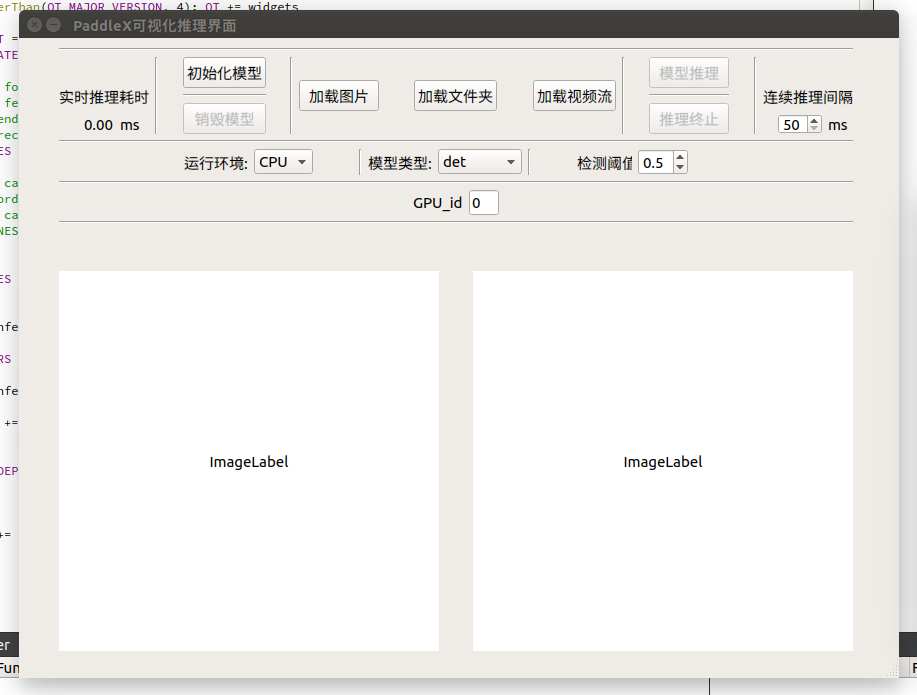Close the PaddleX window
The width and height of the screenshot is (917, 695).
click(x=35, y=25)
